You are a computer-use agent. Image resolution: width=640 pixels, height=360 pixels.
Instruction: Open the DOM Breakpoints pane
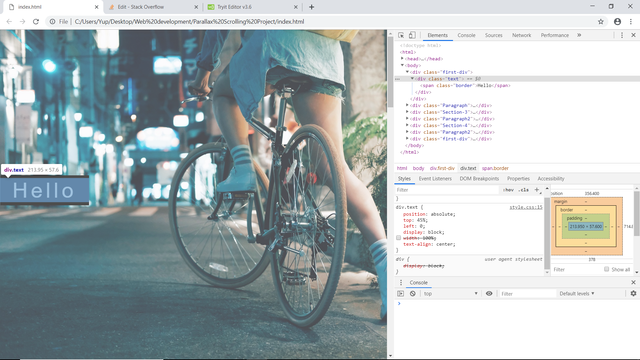479,179
